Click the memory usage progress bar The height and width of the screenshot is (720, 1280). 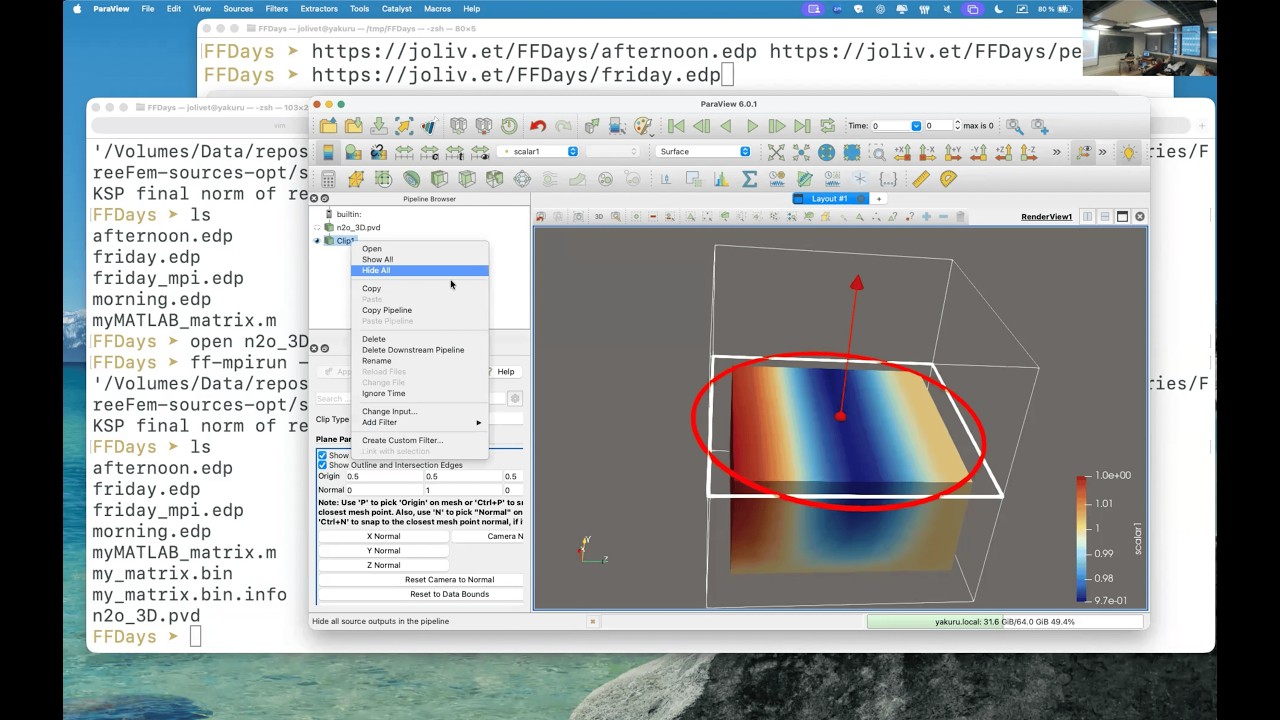tap(1005, 622)
